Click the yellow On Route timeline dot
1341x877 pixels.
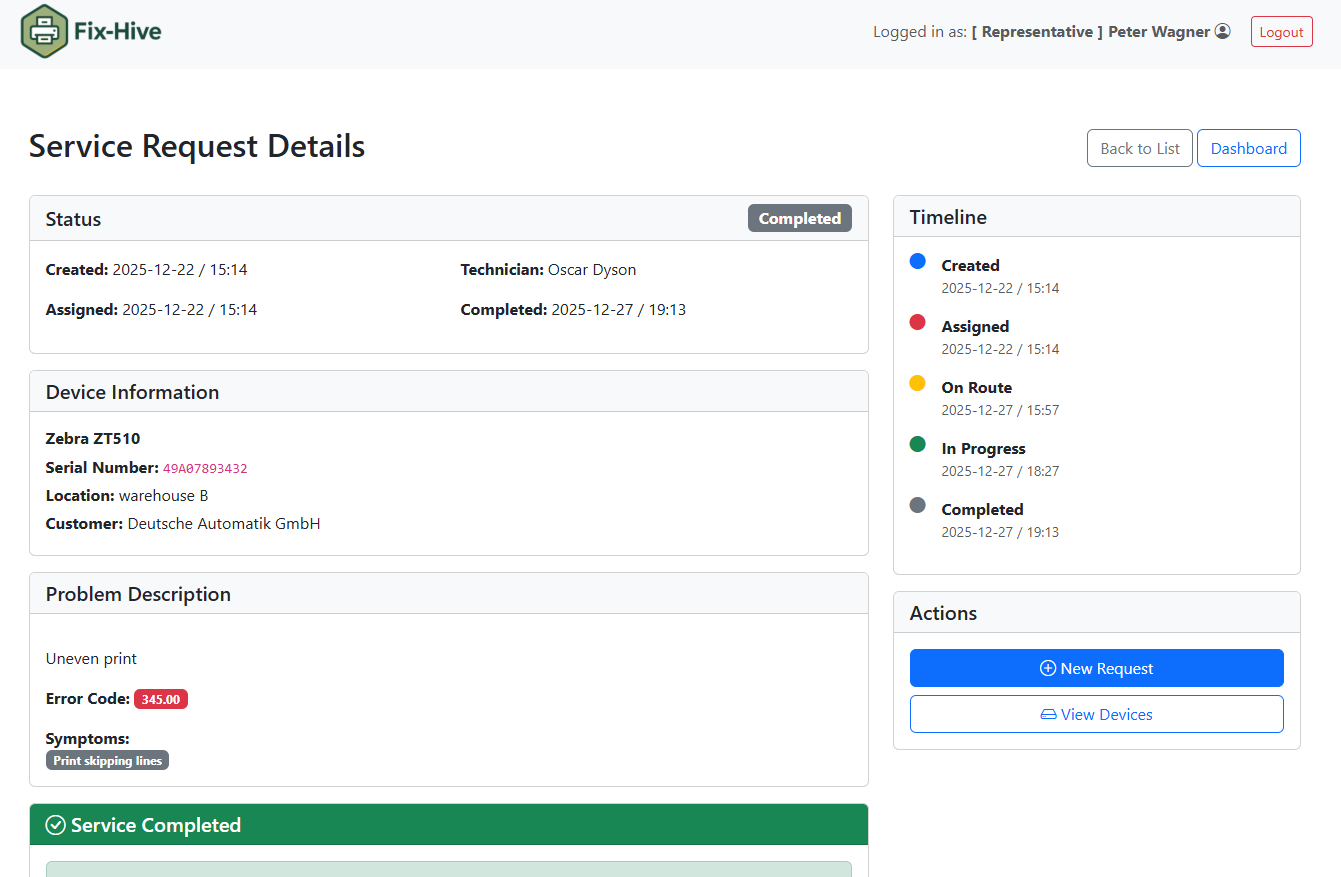917,383
